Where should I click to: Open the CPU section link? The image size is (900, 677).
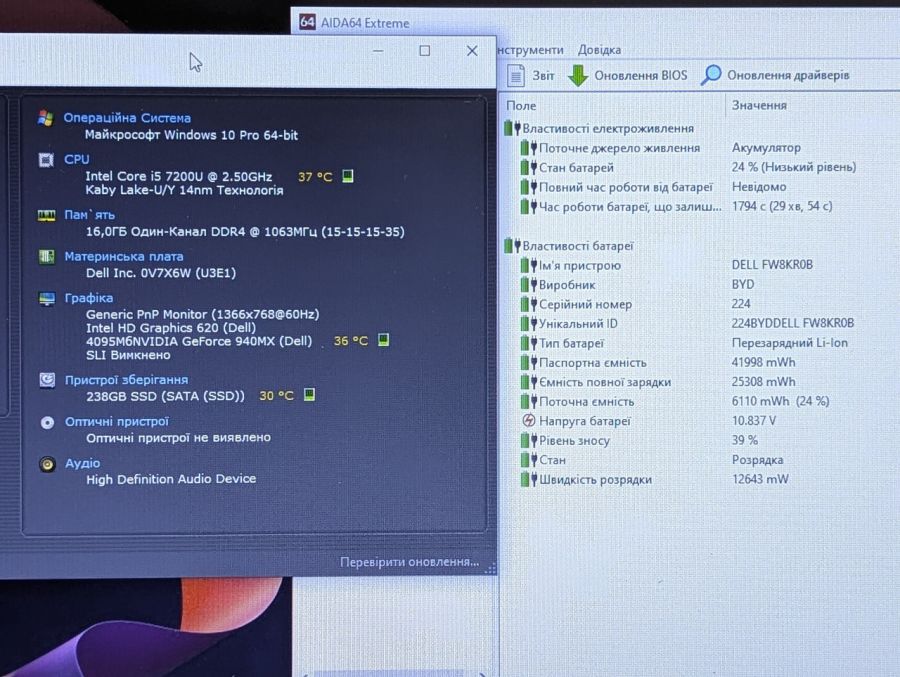[x=76, y=159]
